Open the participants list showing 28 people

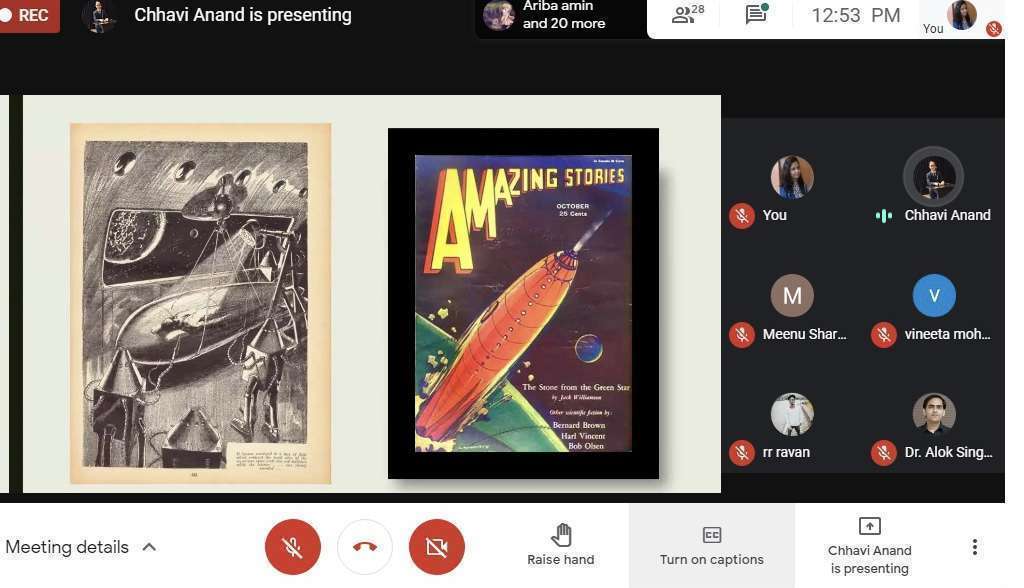[x=688, y=14]
